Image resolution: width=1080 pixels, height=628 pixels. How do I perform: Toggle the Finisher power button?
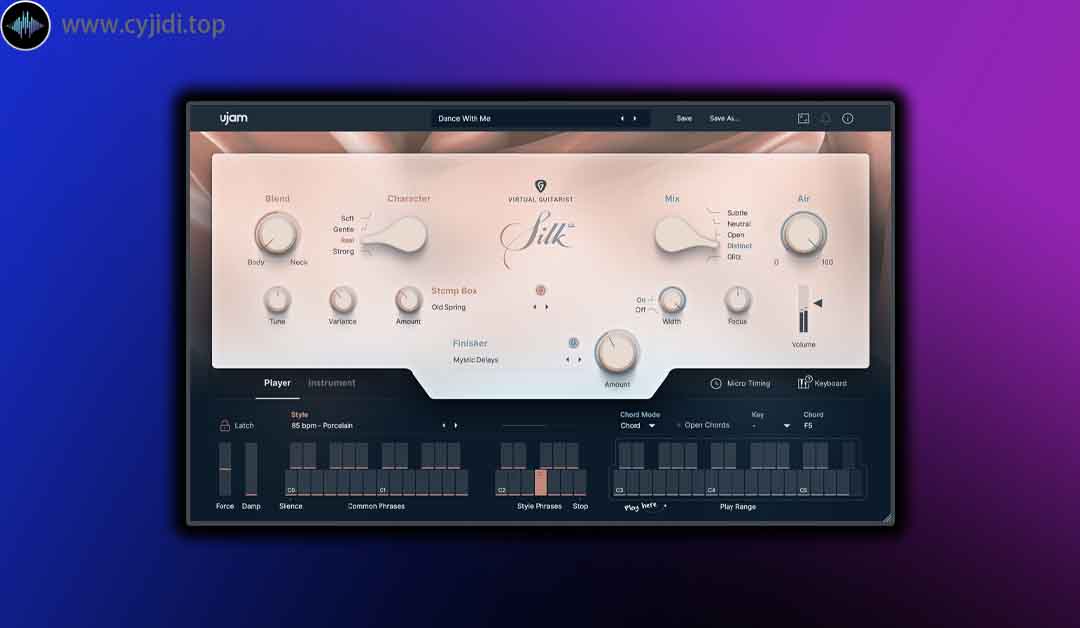(x=573, y=343)
